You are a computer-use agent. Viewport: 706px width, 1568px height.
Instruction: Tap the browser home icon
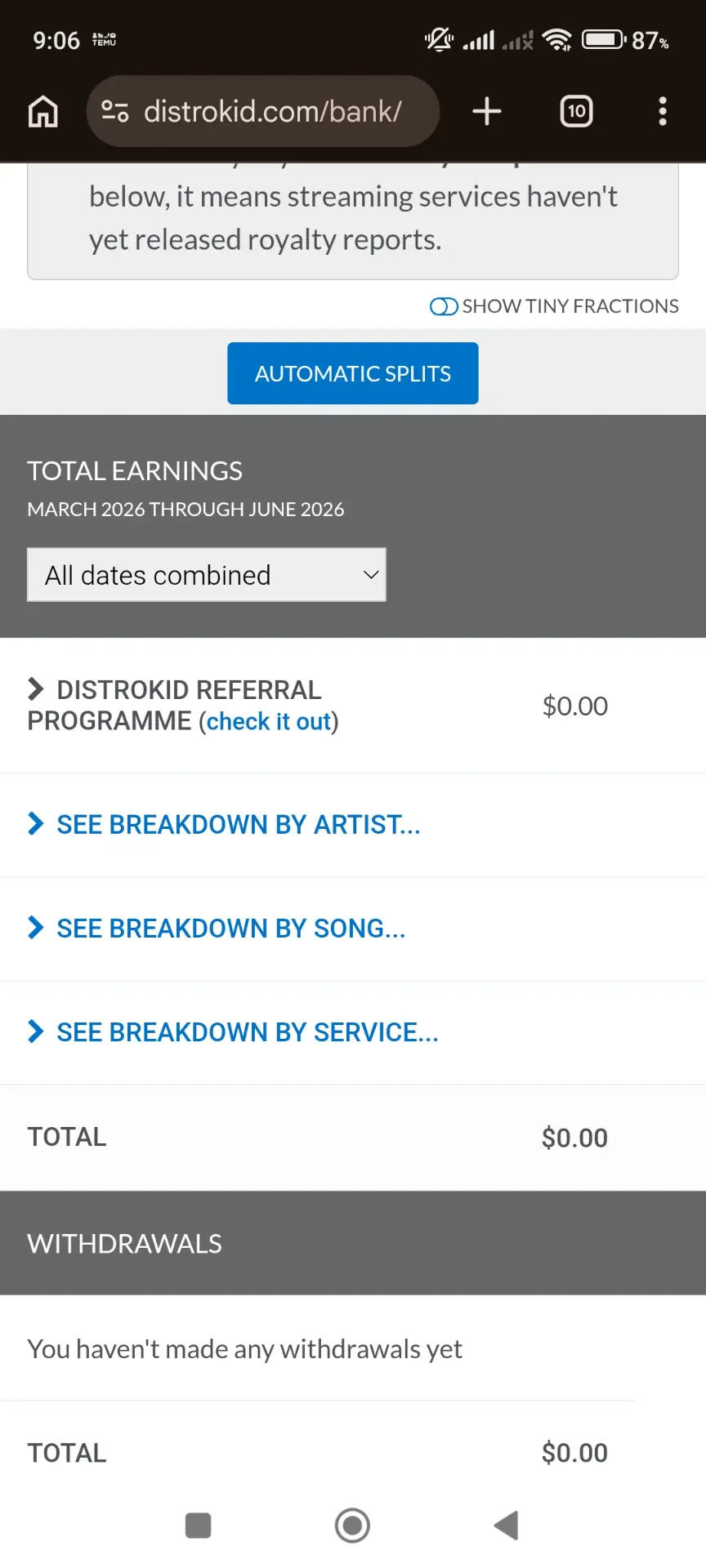tap(43, 111)
